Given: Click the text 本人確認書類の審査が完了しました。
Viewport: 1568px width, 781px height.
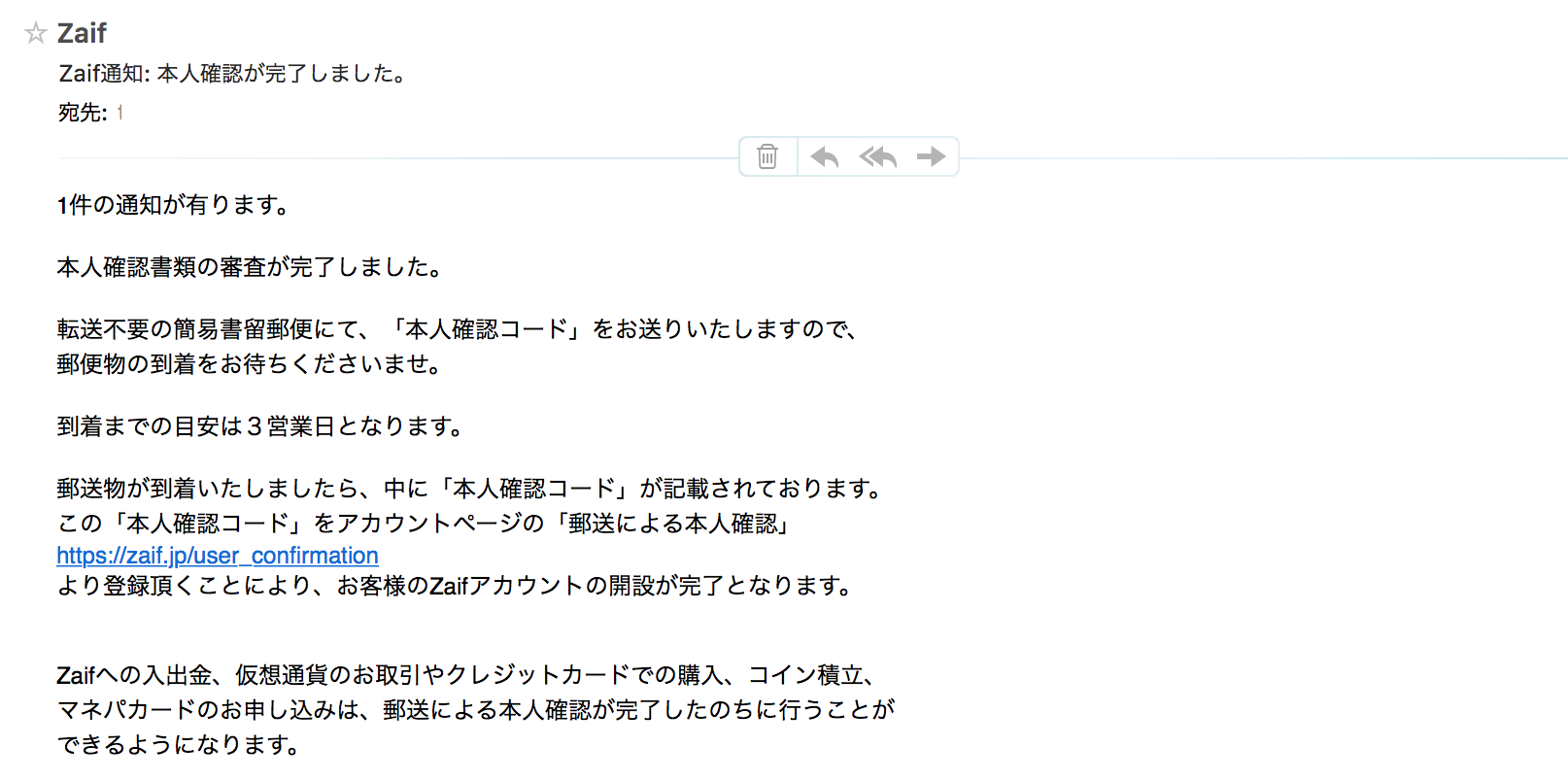Looking at the screenshot, I should [x=250, y=267].
